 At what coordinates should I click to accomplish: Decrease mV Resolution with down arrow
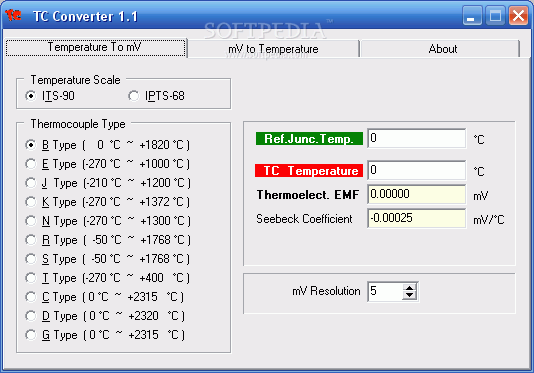[x=410, y=296]
